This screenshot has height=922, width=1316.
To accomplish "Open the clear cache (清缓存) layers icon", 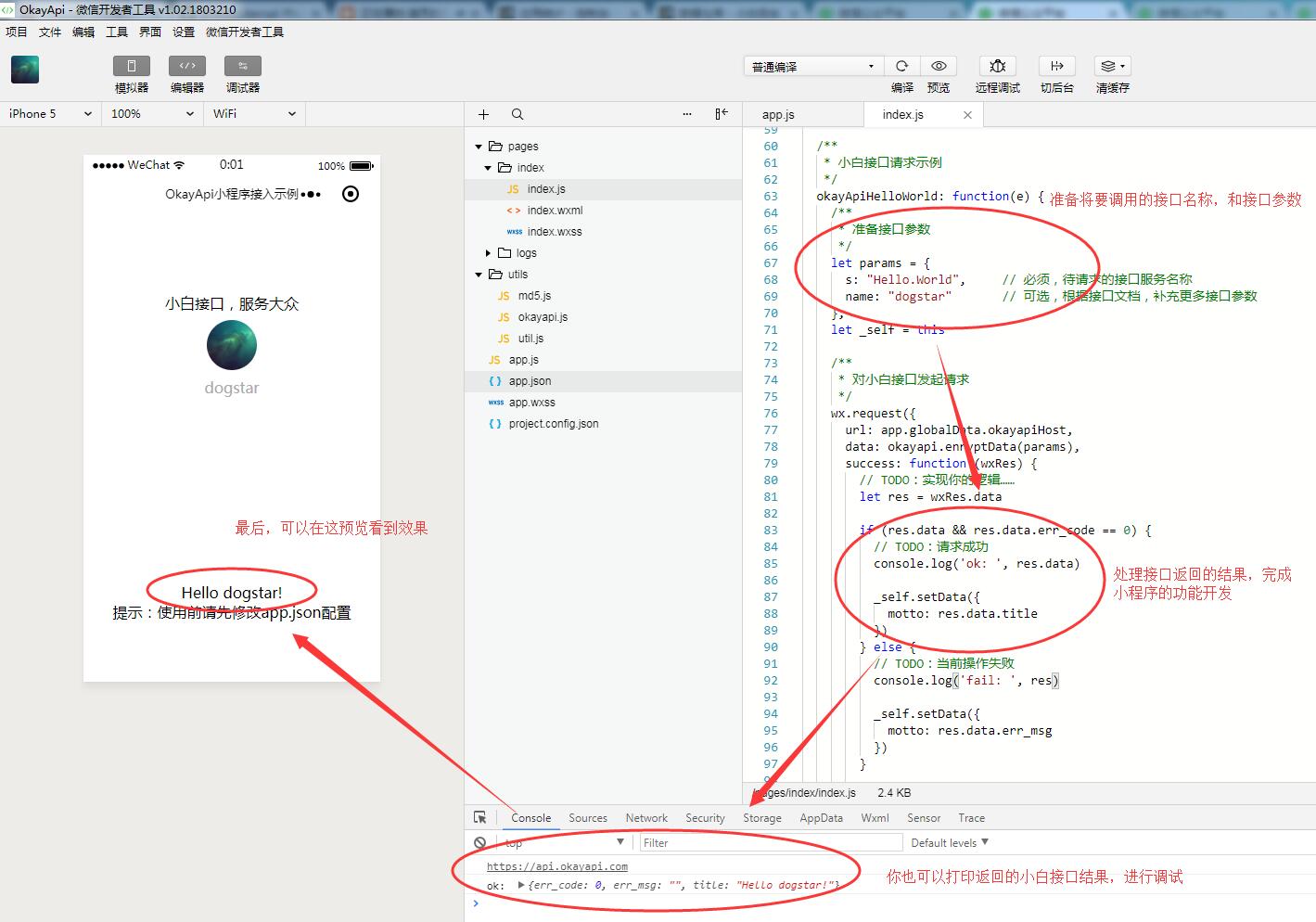I will pyautogui.click(x=1112, y=66).
